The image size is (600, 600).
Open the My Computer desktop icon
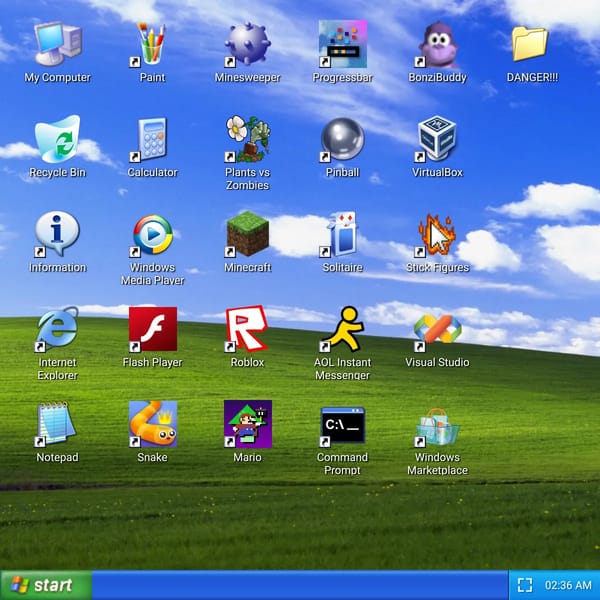(58, 44)
